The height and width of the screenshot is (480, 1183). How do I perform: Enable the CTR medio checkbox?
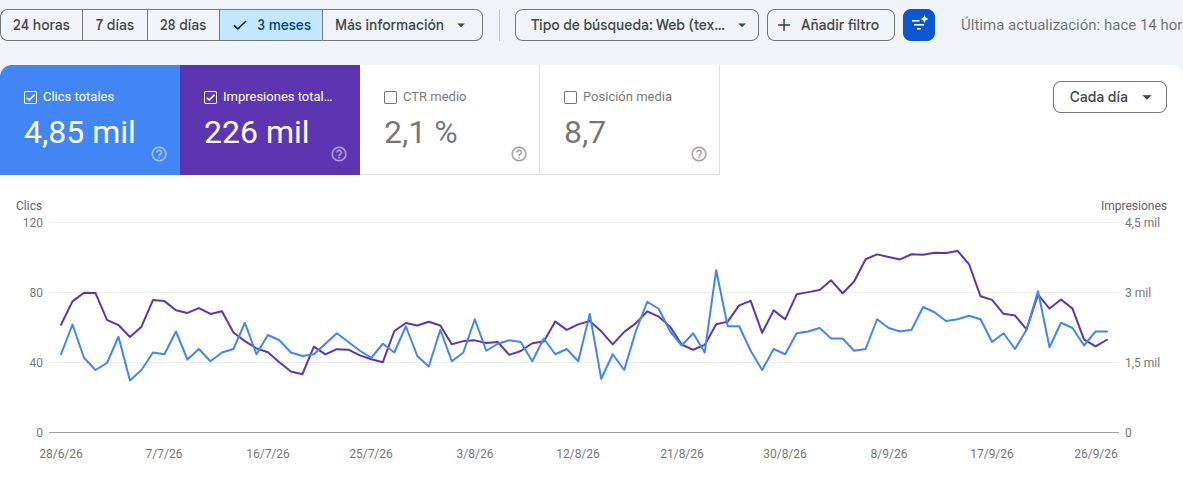[391, 97]
